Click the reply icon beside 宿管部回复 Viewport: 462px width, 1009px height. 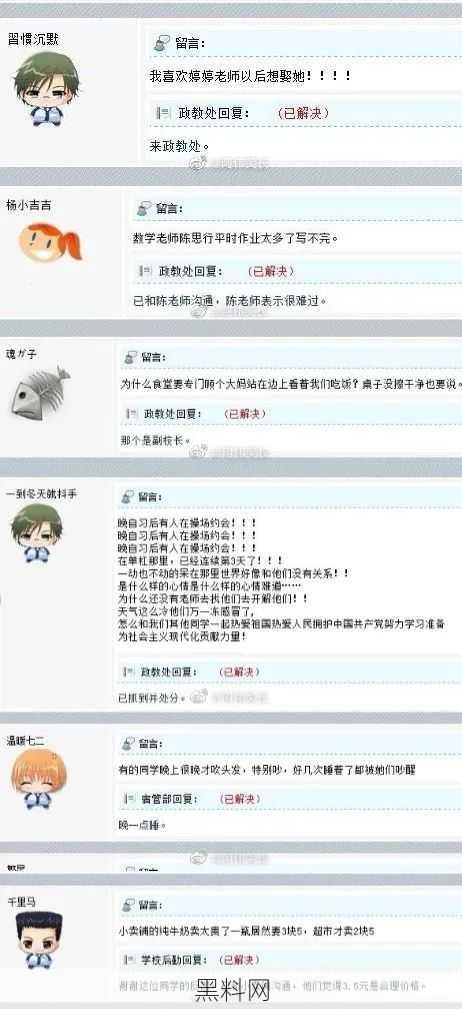[129, 799]
